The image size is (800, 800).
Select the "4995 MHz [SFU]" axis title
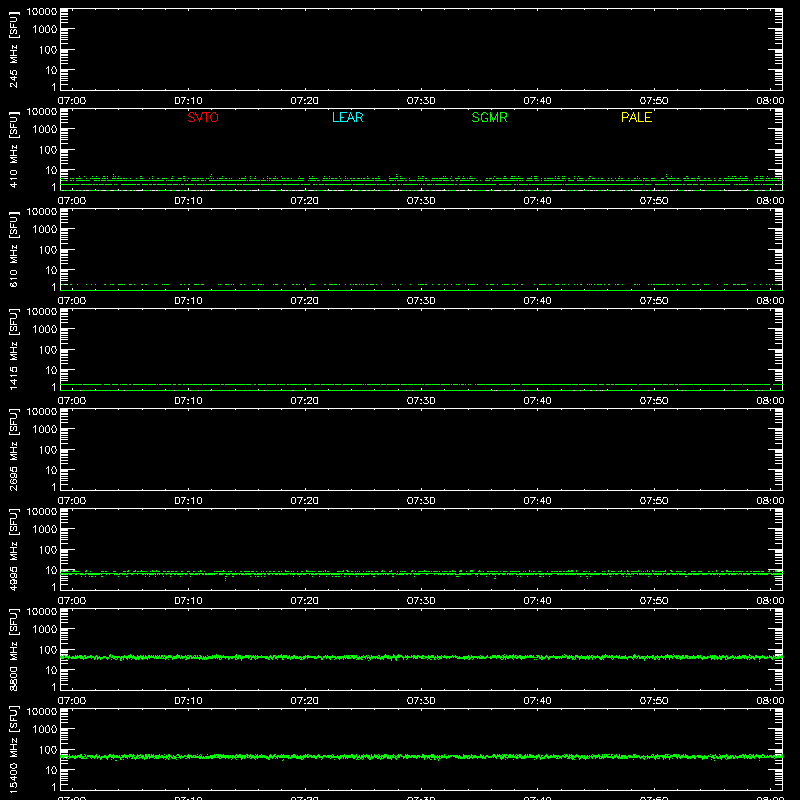click(13, 549)
